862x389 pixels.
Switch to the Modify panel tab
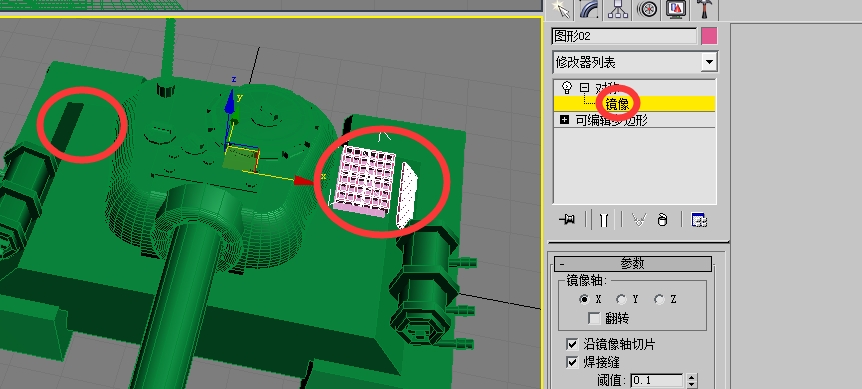click(590, 8)
